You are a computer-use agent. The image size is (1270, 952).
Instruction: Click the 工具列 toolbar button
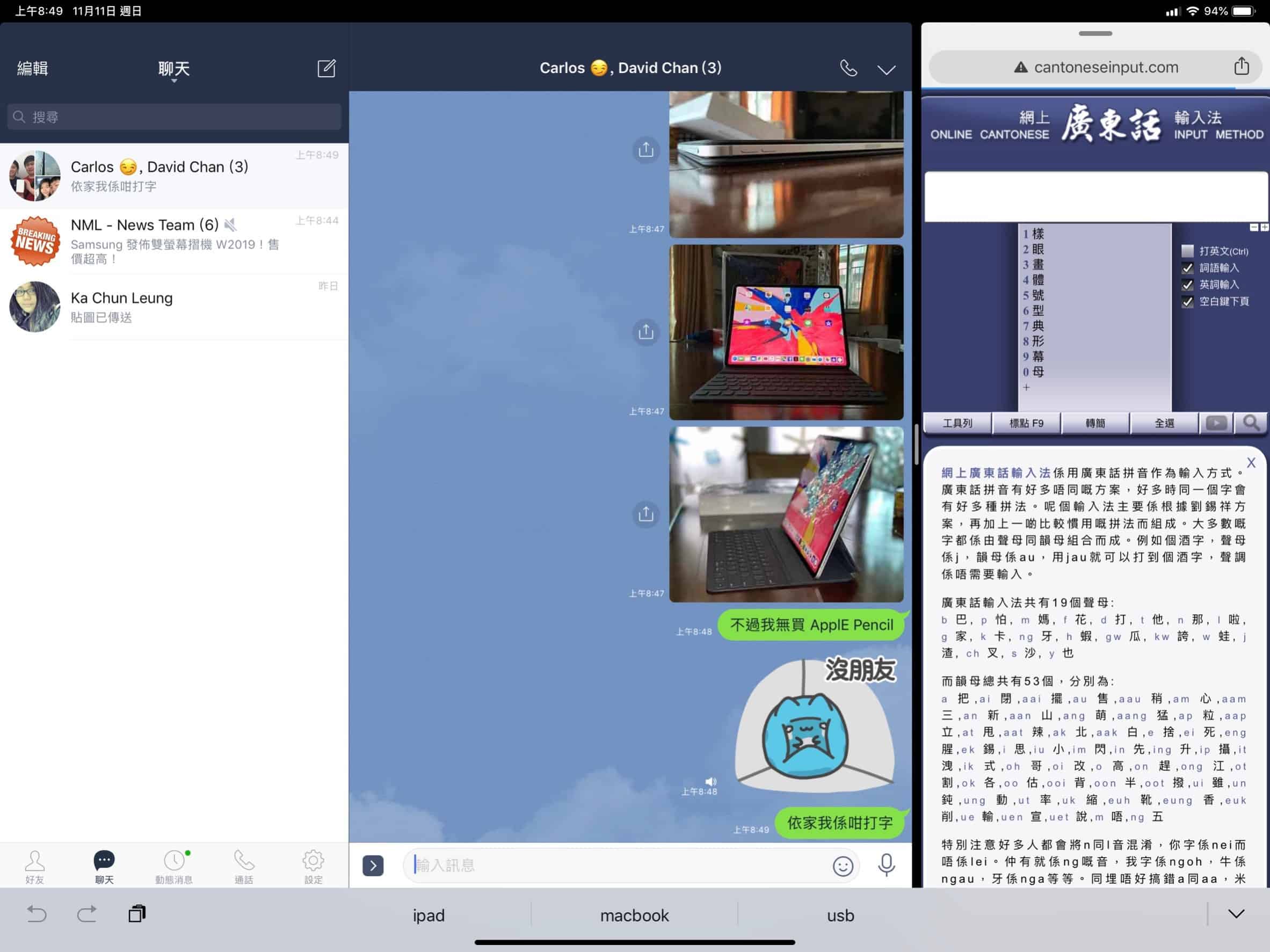[x=957, y=423]
